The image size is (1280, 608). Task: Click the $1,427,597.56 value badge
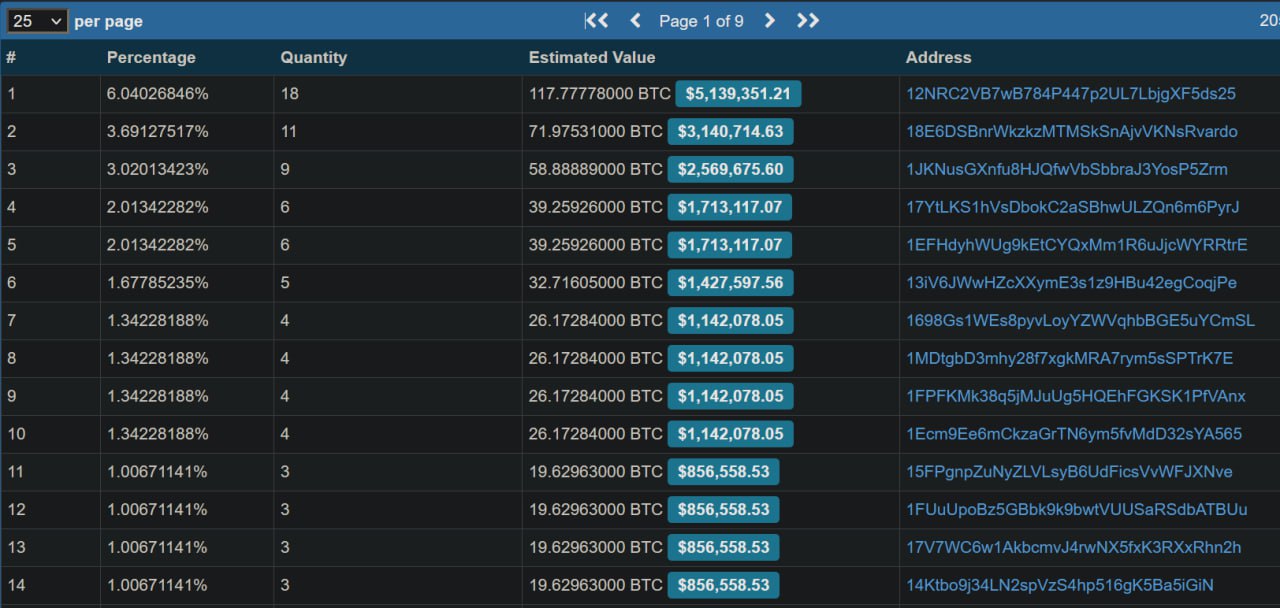point(730,283)
